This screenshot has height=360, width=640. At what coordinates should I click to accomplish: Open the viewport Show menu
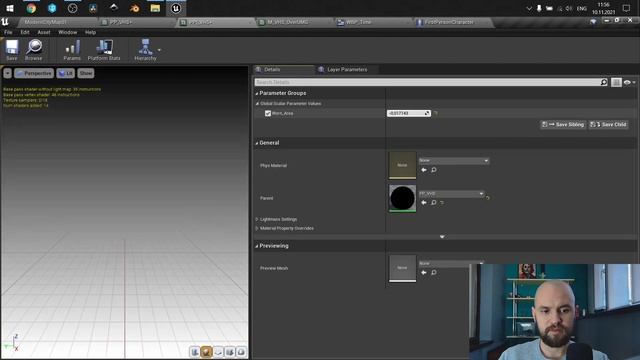(x=86, y=73)
